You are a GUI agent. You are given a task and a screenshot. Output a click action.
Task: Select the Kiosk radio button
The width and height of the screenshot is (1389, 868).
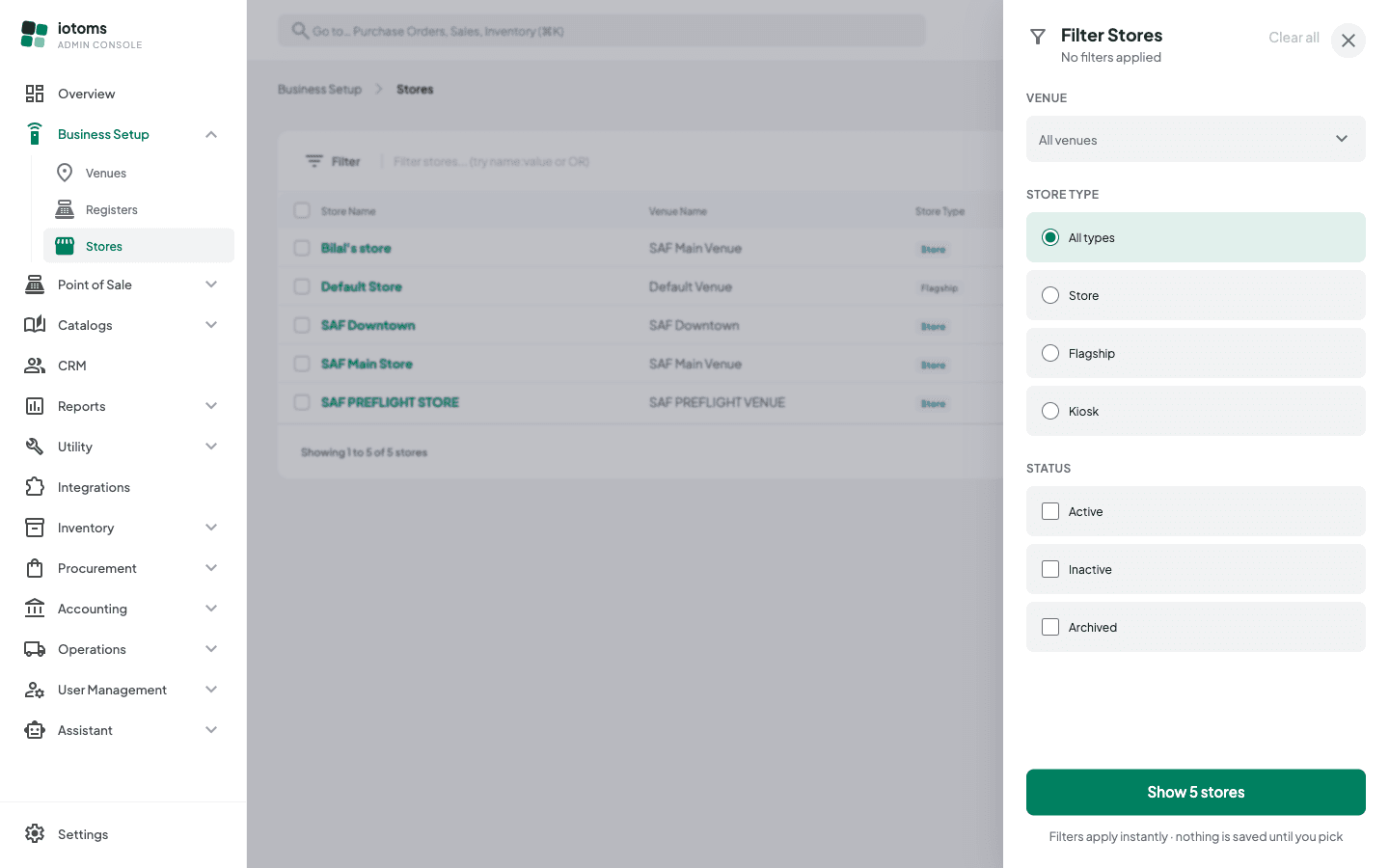click(x=1050, y=411)
